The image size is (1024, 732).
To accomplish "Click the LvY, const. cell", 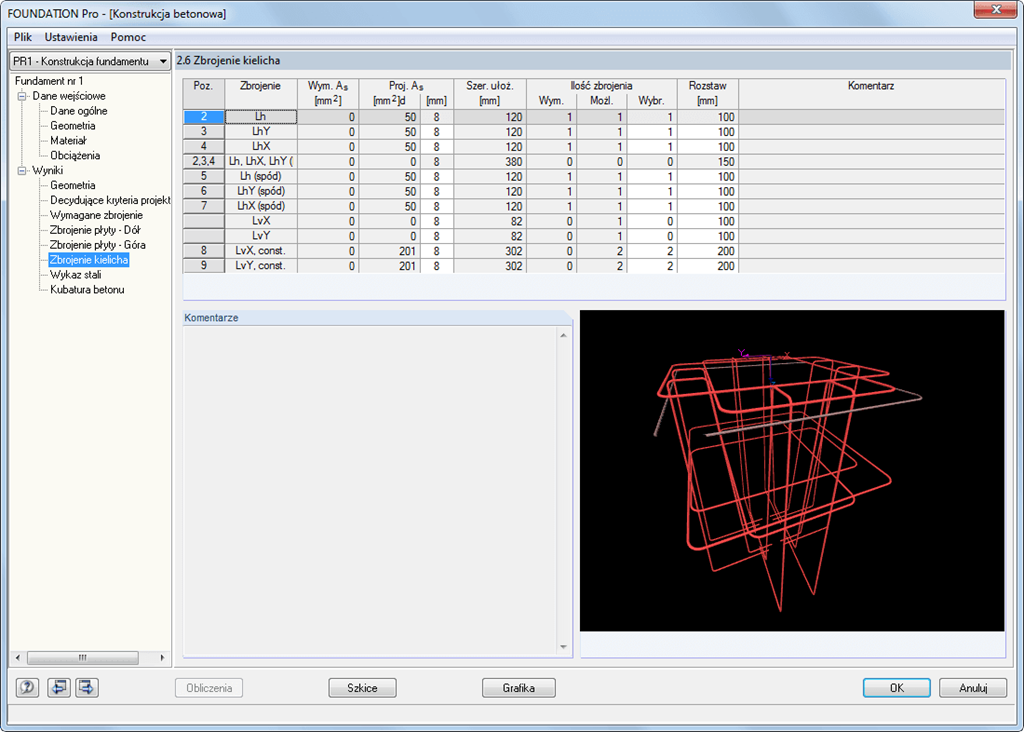I will [x=261, y=266].
